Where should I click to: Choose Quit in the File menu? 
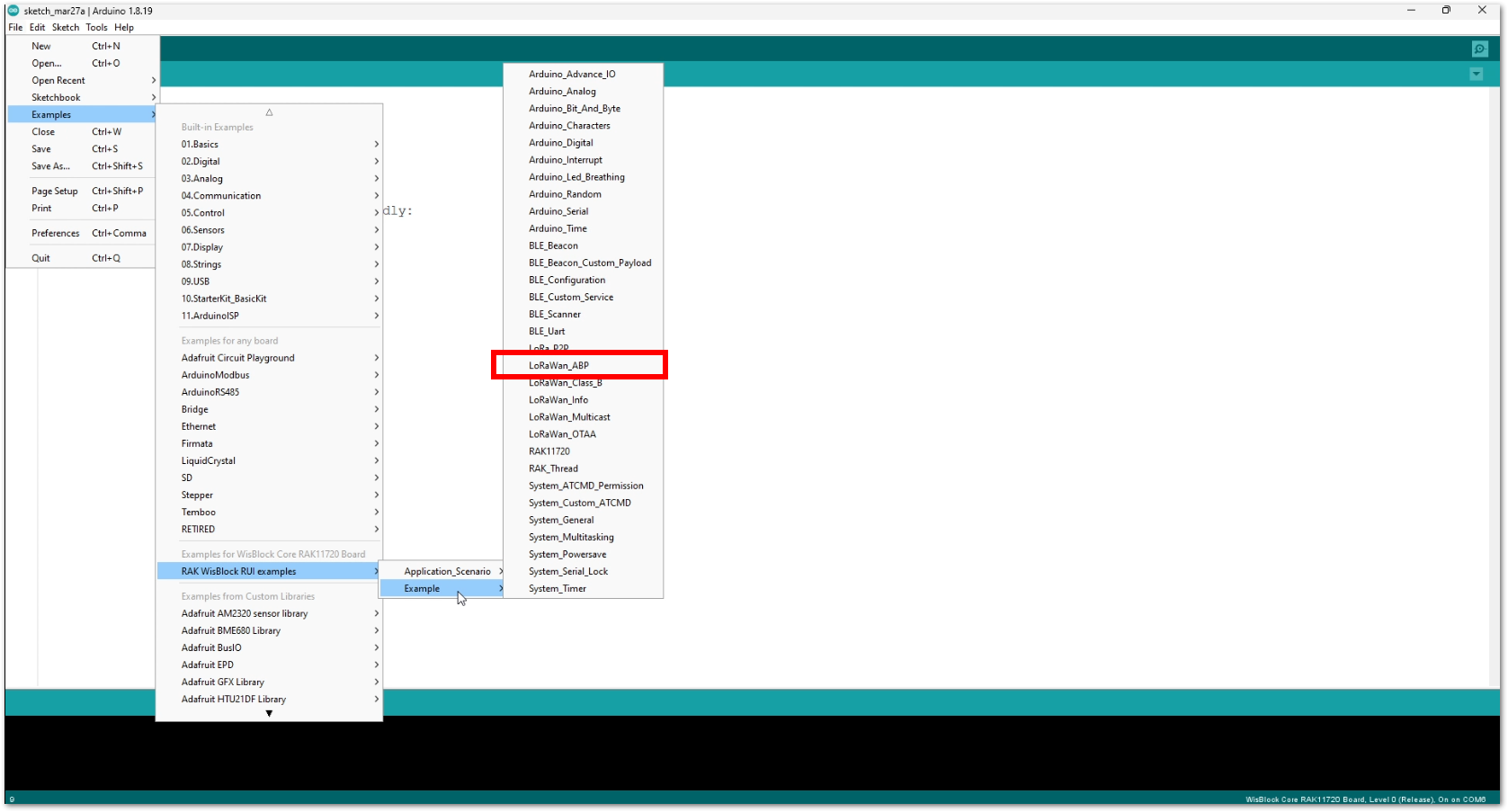(82, 258)
